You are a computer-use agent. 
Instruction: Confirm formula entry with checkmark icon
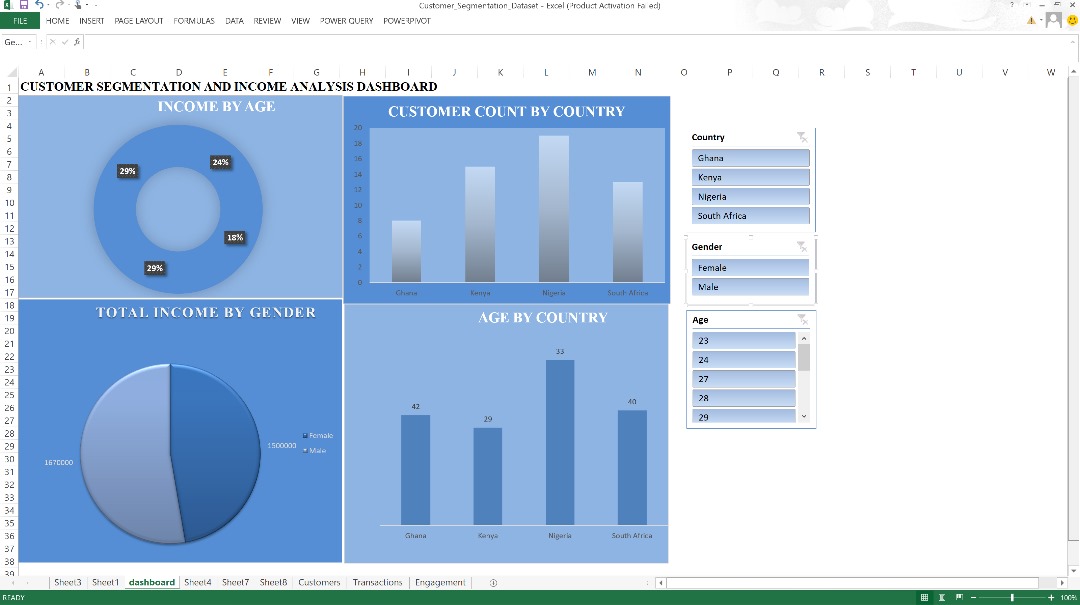tap(65, 42)
